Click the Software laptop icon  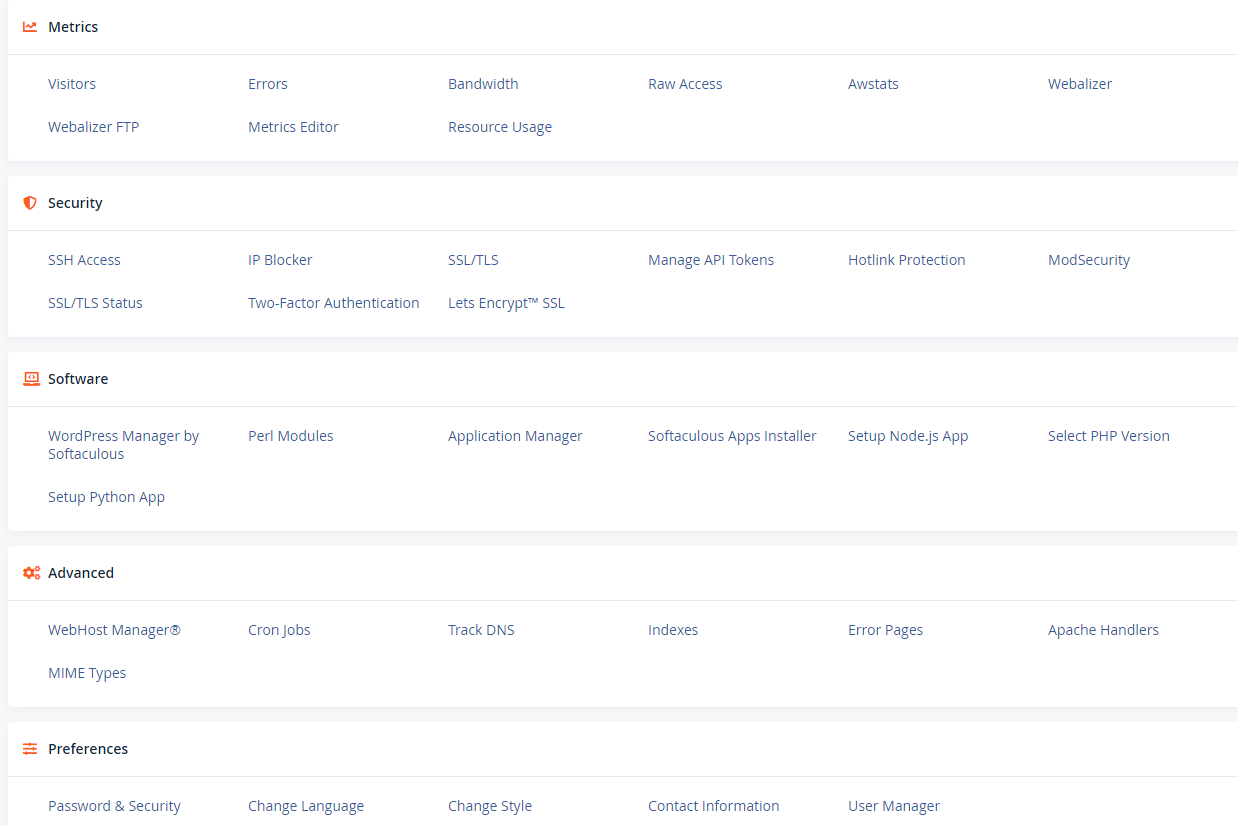[31, 379]
